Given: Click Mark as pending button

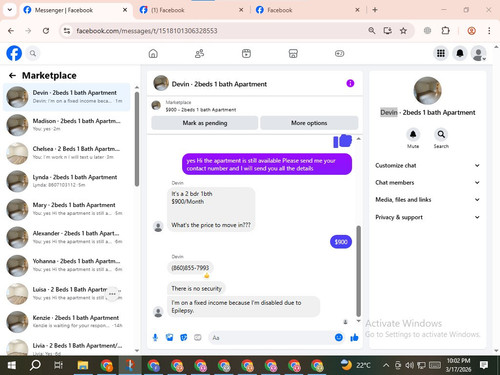Looking at the screenshot, I should point(205,123).
